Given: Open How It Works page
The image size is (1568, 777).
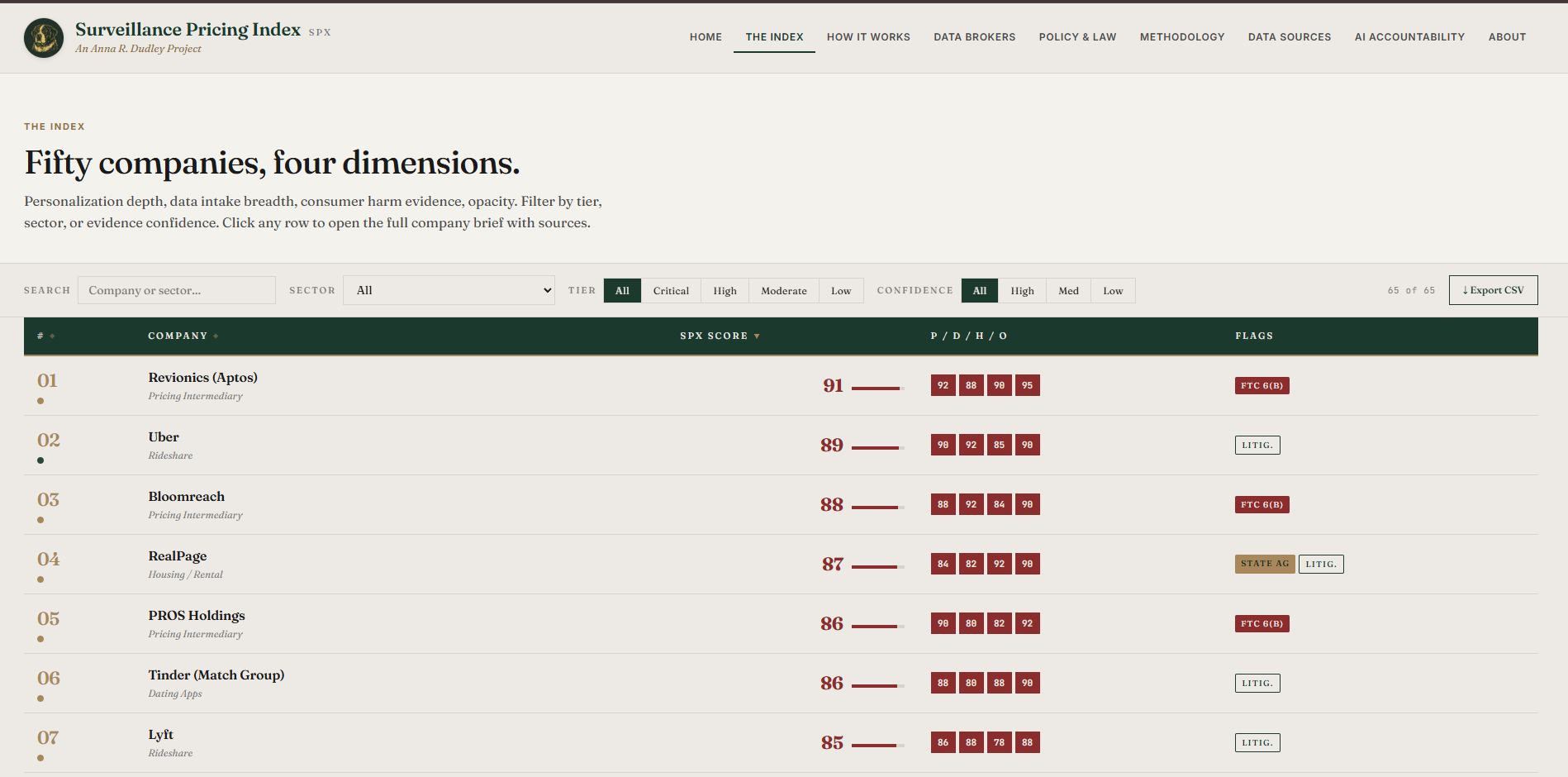Looking at the screenshot, I should [x=868, y=37].
